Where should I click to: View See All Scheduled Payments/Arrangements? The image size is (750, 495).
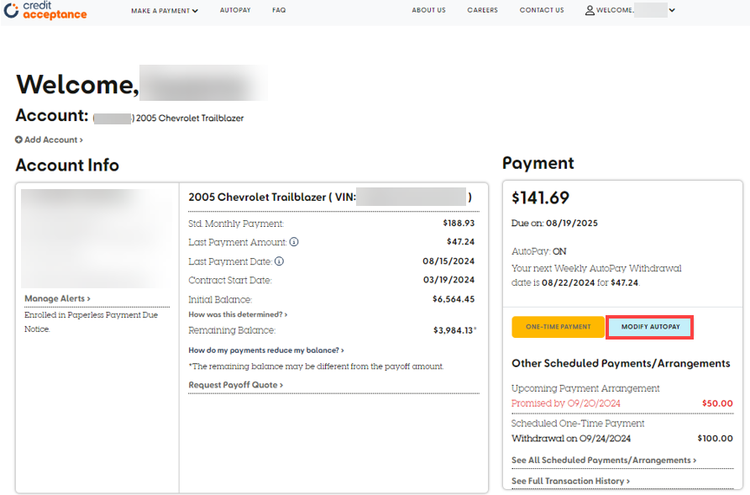[603, 460]
